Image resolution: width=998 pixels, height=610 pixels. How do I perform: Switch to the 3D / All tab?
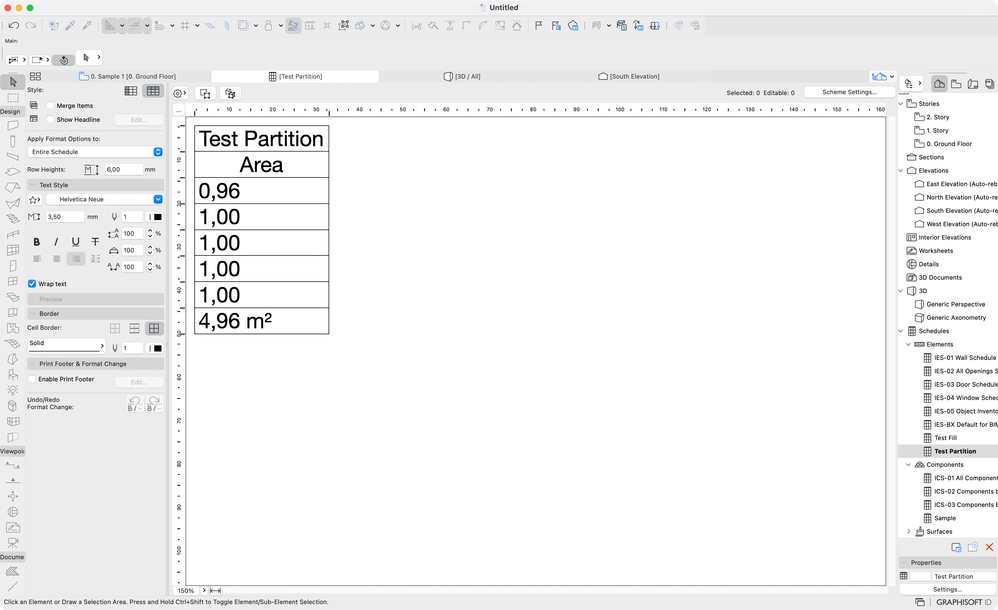pyautogui.click(x=461, y=76)
